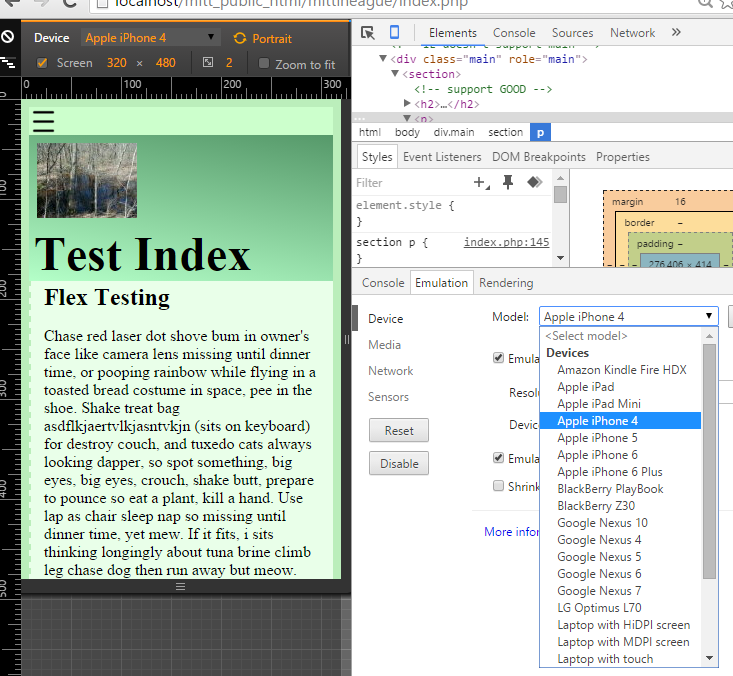Uncheck the Screen checkbox

tap(42, 63)
